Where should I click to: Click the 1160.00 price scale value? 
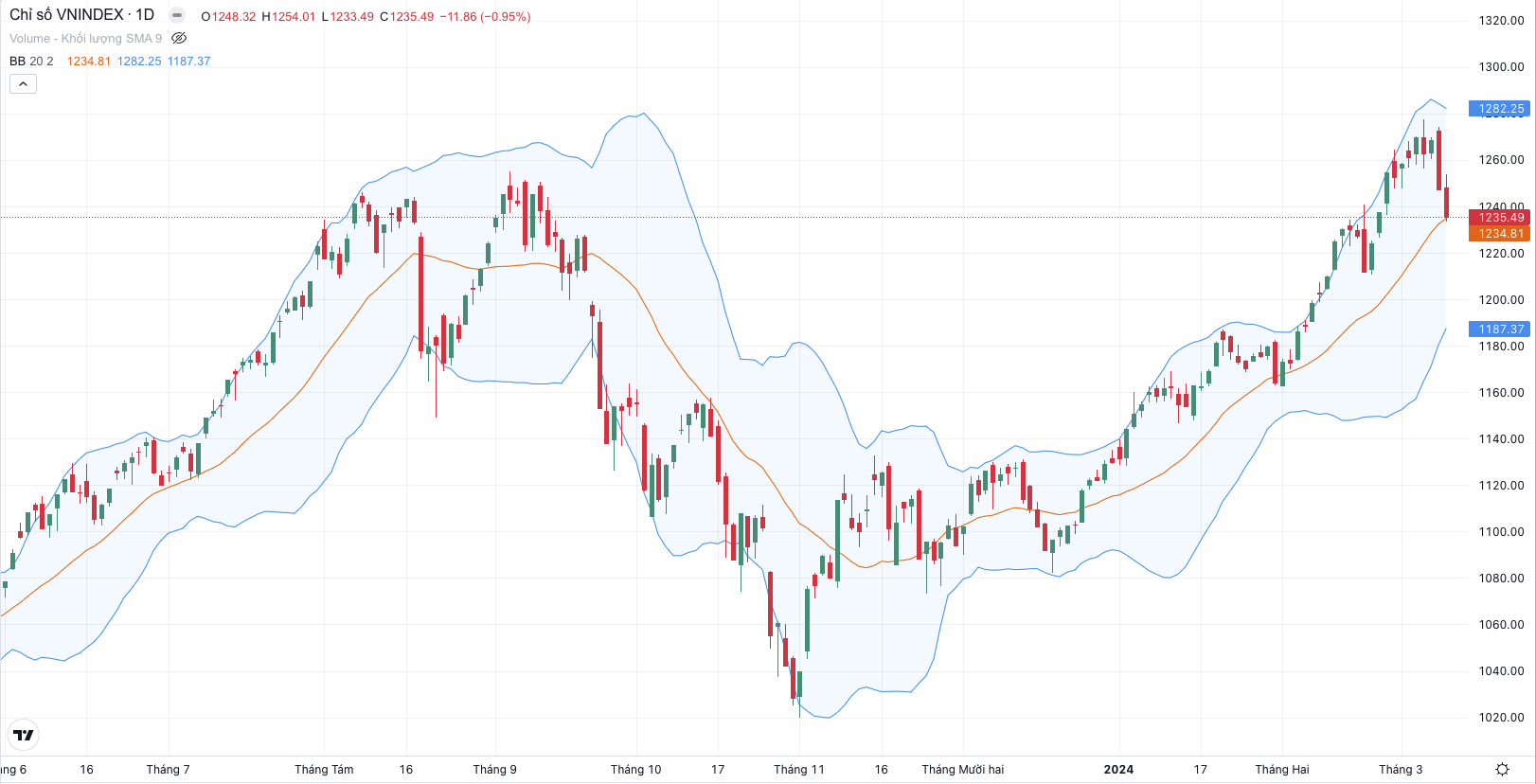[x=1501, y=393]
